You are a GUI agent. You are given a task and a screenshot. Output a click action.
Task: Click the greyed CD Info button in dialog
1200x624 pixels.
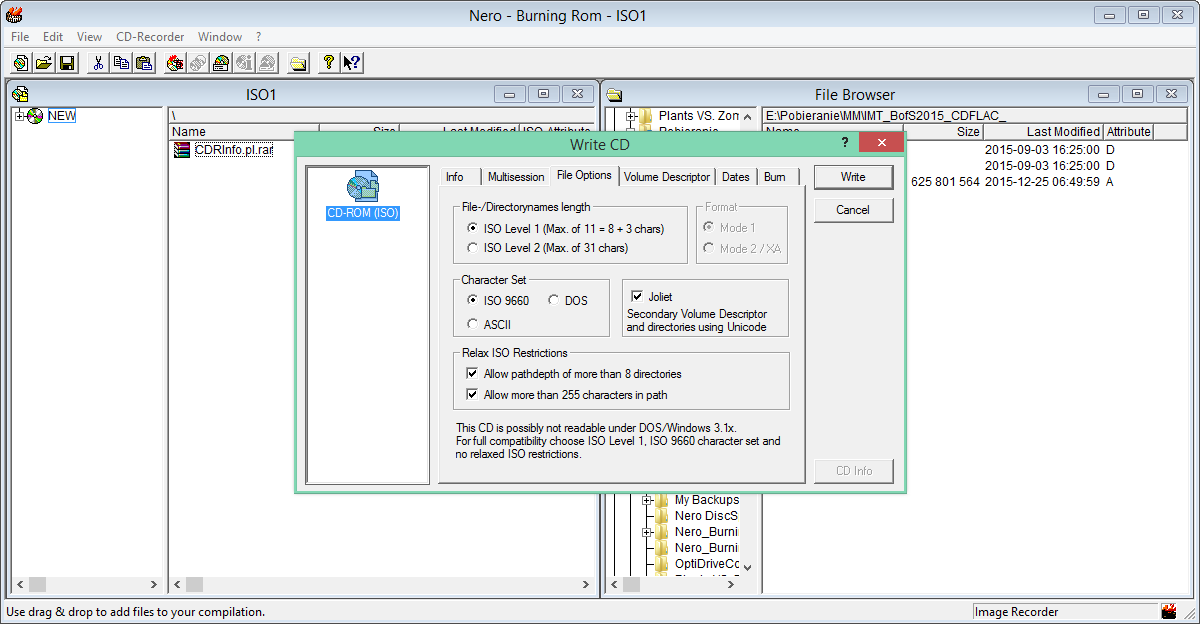[x=853, y=471]
